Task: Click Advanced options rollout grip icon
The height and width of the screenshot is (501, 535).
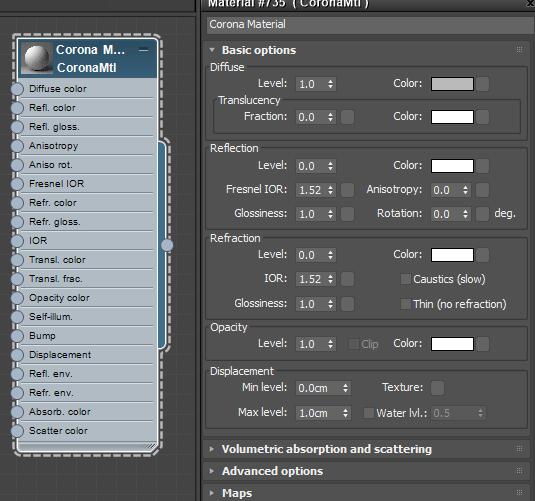Action: click(x=519, y=471)
